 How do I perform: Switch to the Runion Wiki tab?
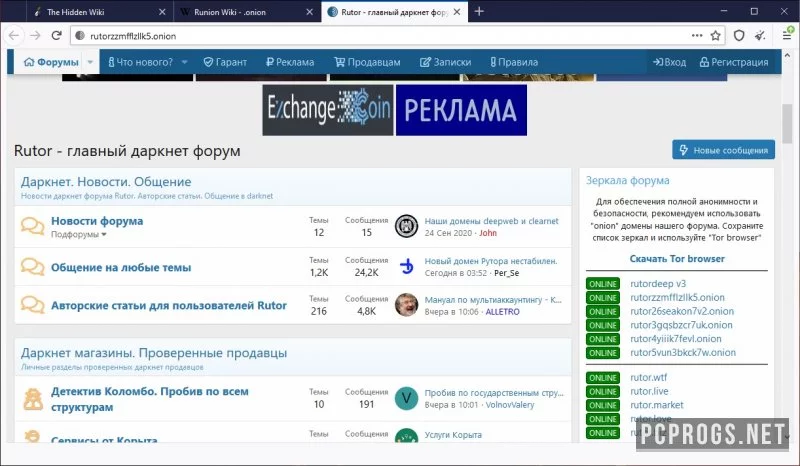[247, 12]
